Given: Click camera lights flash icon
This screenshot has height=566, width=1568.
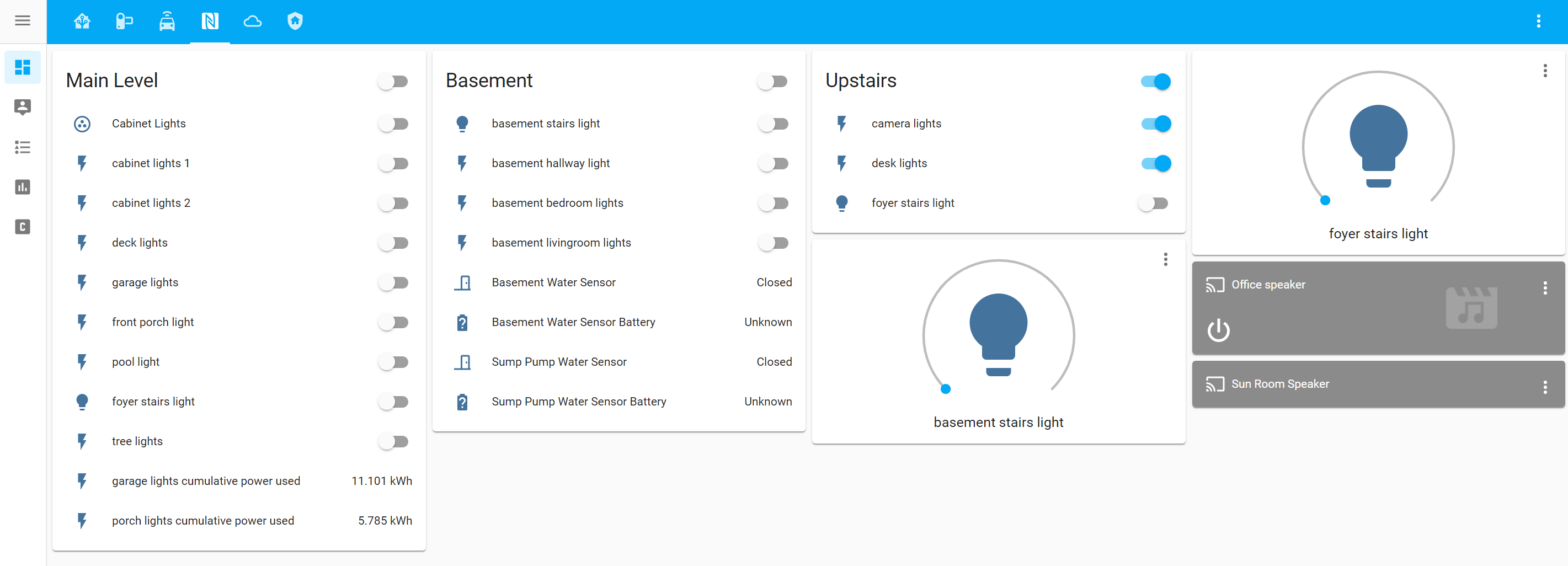Looking at the screenshot, I should [842, 124].
